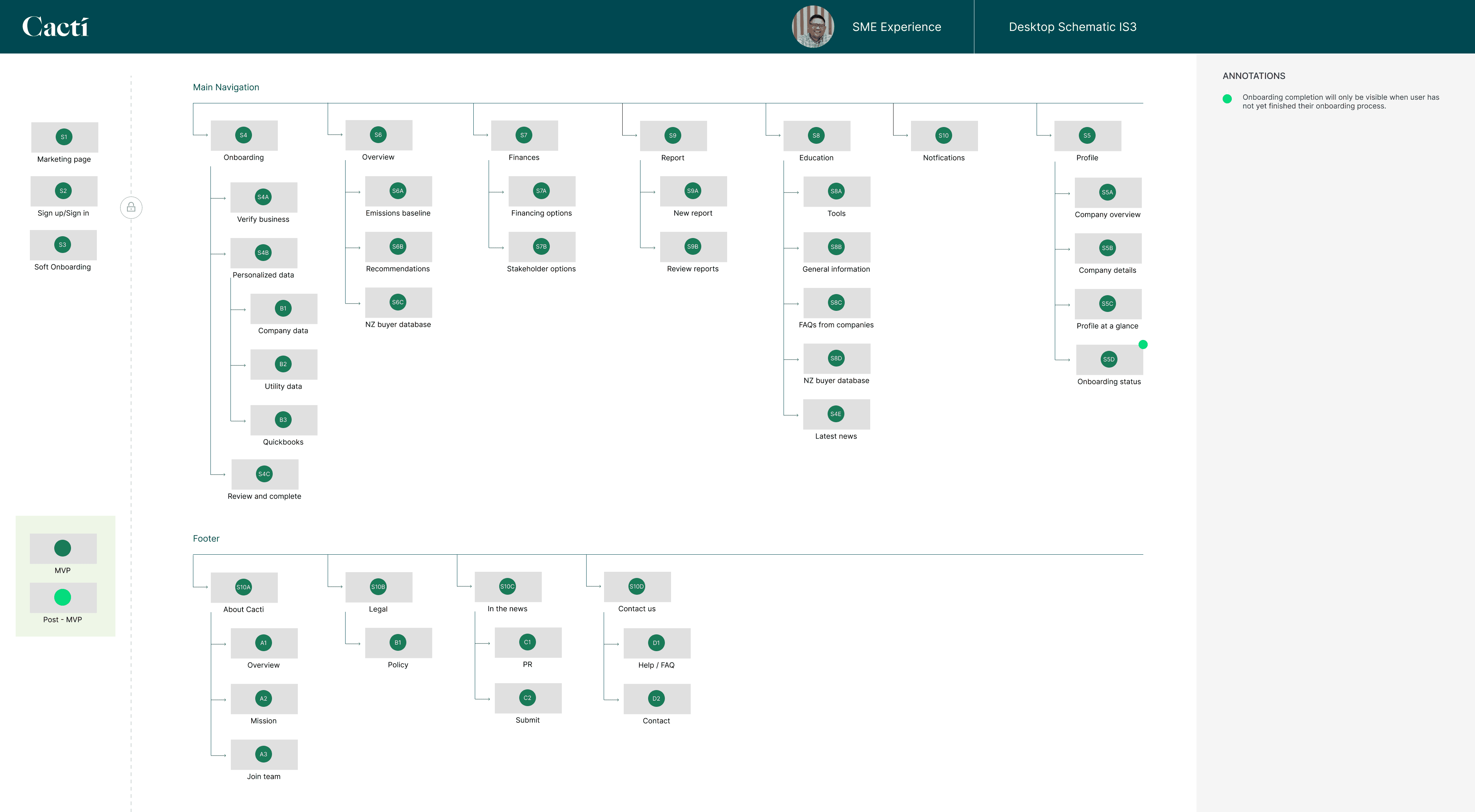
Task: Click the S5 Profile node badge
Action: click(x=1087, y=136)
